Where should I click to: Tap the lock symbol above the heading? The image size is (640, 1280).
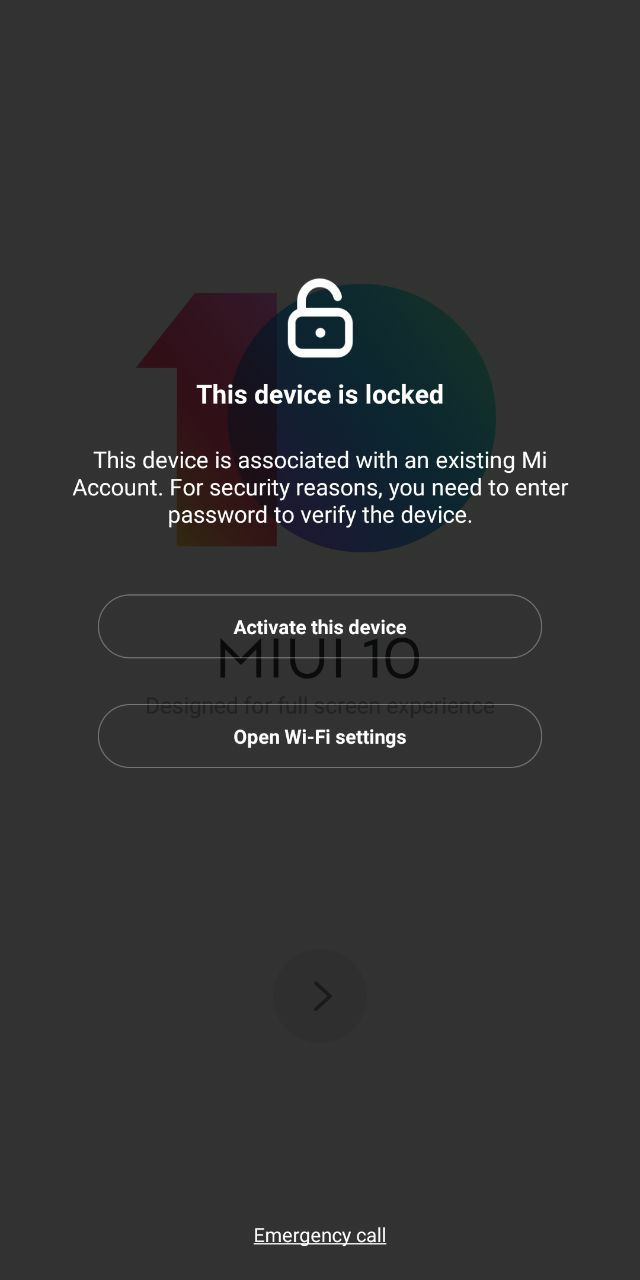coord(320,318)
